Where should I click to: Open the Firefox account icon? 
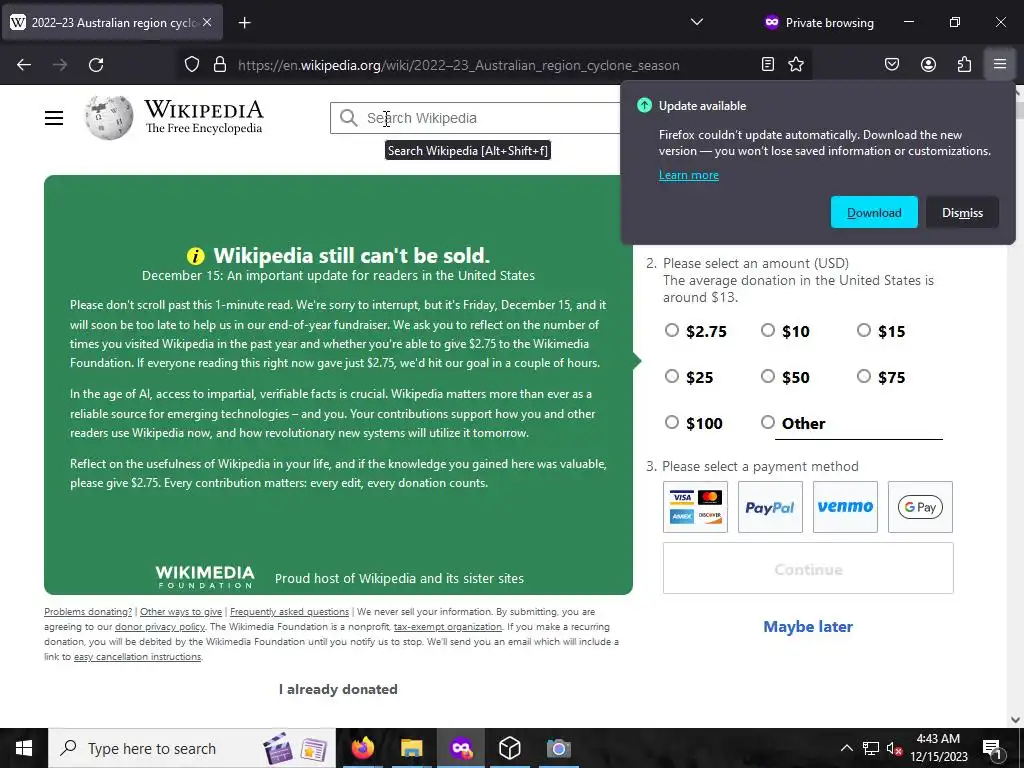928,65
